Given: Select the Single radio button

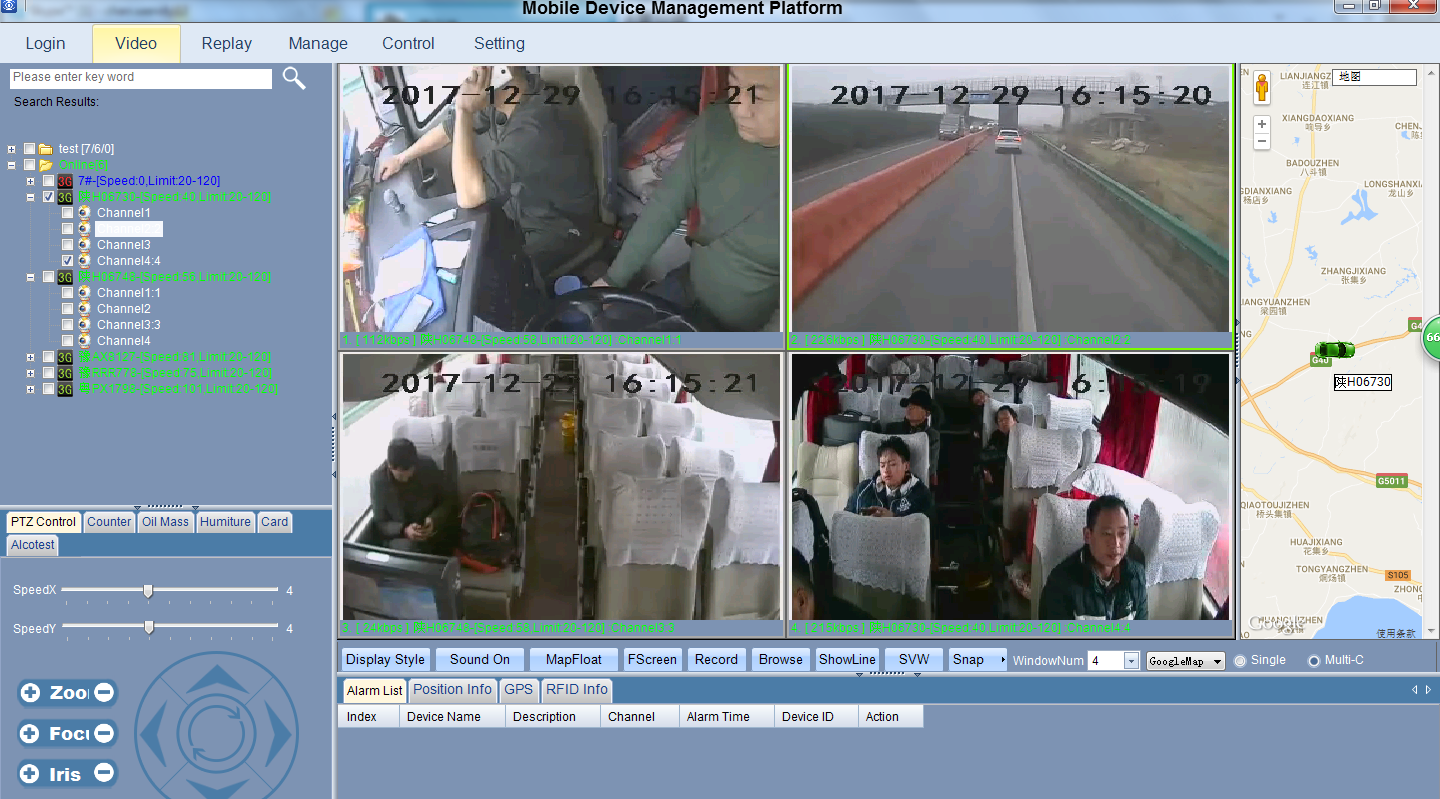Looking at the screenshot, I should [x=1240, y=661].
